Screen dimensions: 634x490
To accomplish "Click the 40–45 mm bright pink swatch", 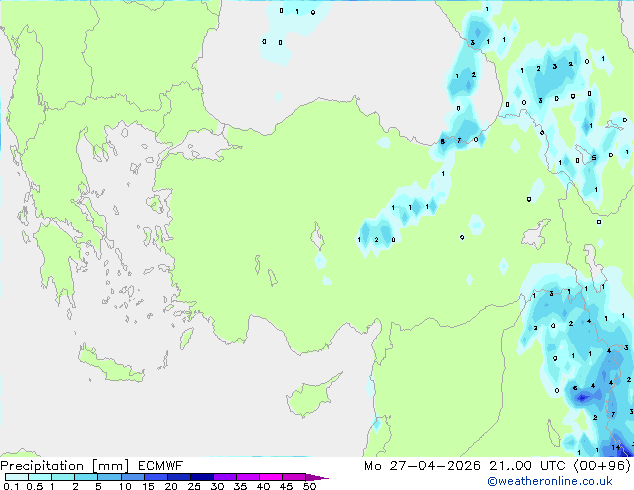I will [271, 477].
